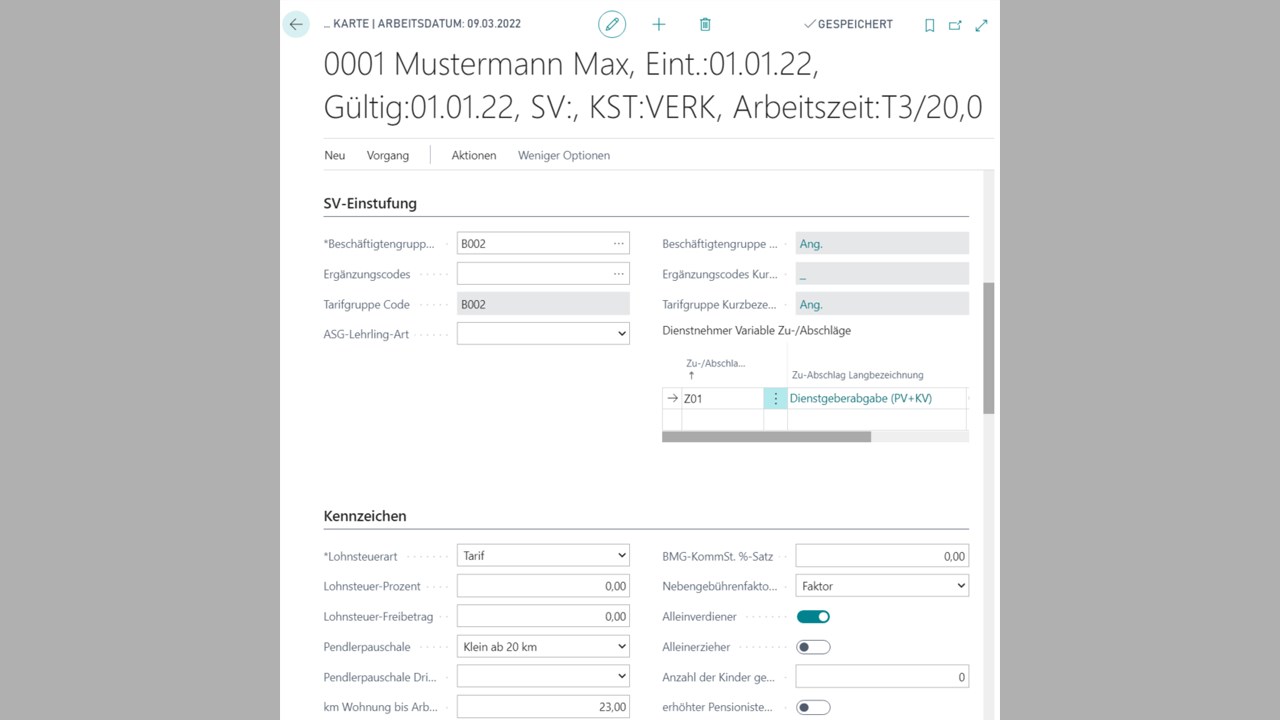Screen dimensions: 1280x720
Task: Open the Neu menu
Action: click(335, 155)
